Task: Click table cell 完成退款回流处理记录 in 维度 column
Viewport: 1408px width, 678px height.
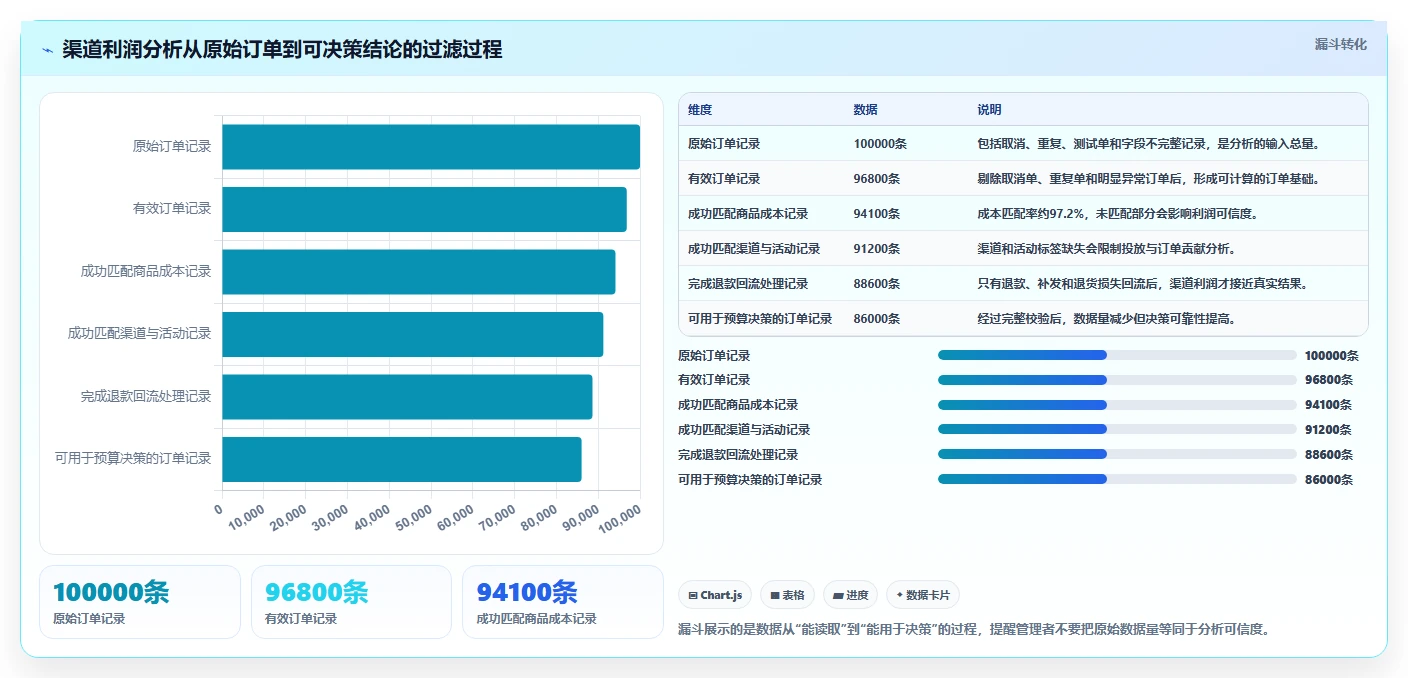Action: pyautogui.click(x=748, y=284)
